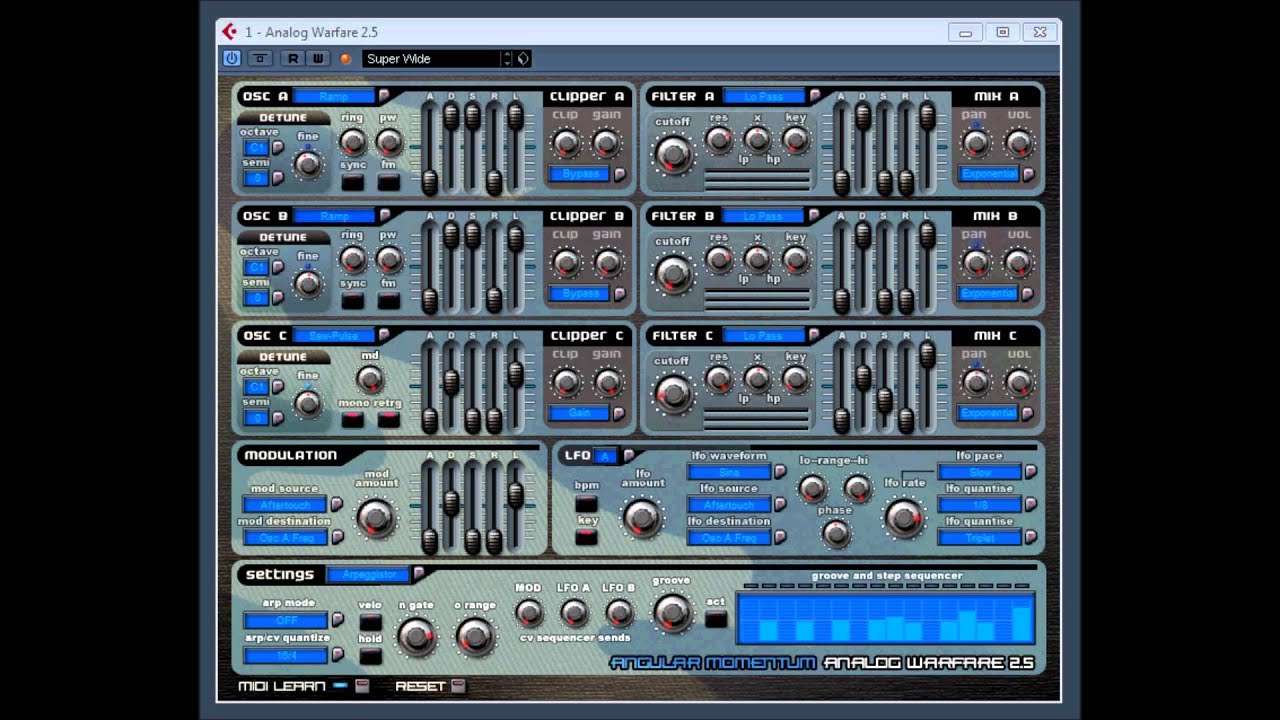Click the Osc A level (L) fader handle
This screenshot has height=720, width=1280.
click(516, 117)
